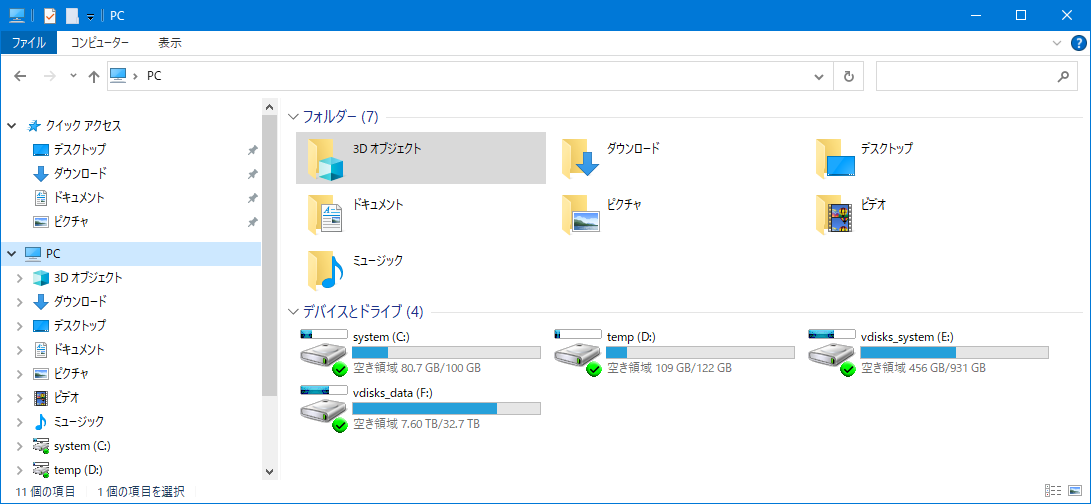Image resolution: width=1091 pixels, height=504 pixels.
Task: Select the temp (D:) drive icon in main pane
Action: (x=578, y=352)
